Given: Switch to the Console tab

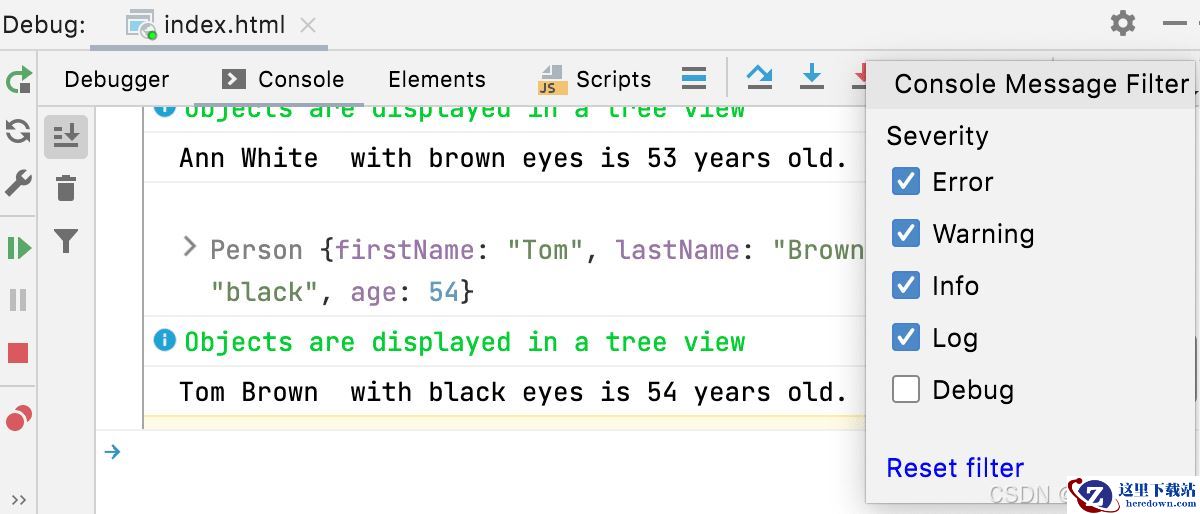Looking at the screenshot, I should [x=283, y=79].
